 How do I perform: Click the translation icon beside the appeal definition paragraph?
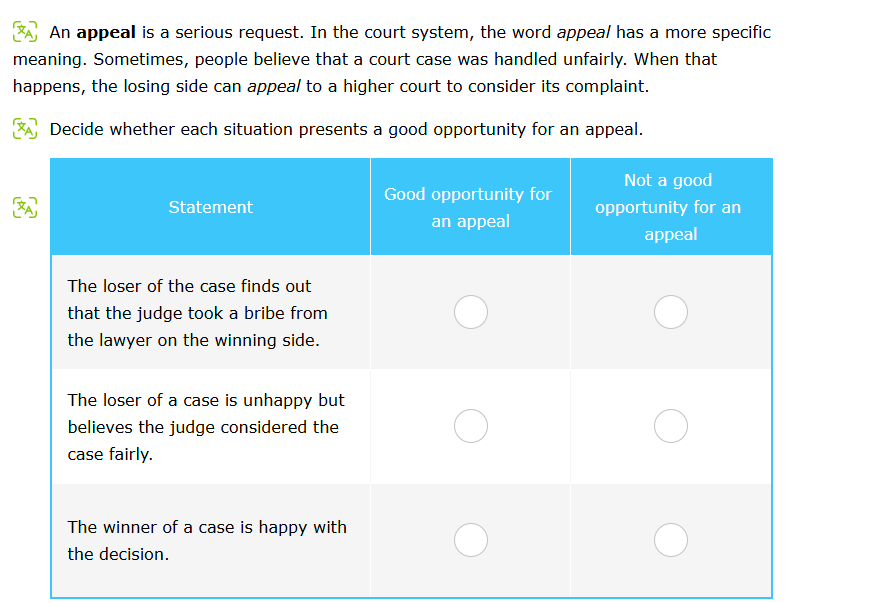pyautogui.click(x=22, y=31)
